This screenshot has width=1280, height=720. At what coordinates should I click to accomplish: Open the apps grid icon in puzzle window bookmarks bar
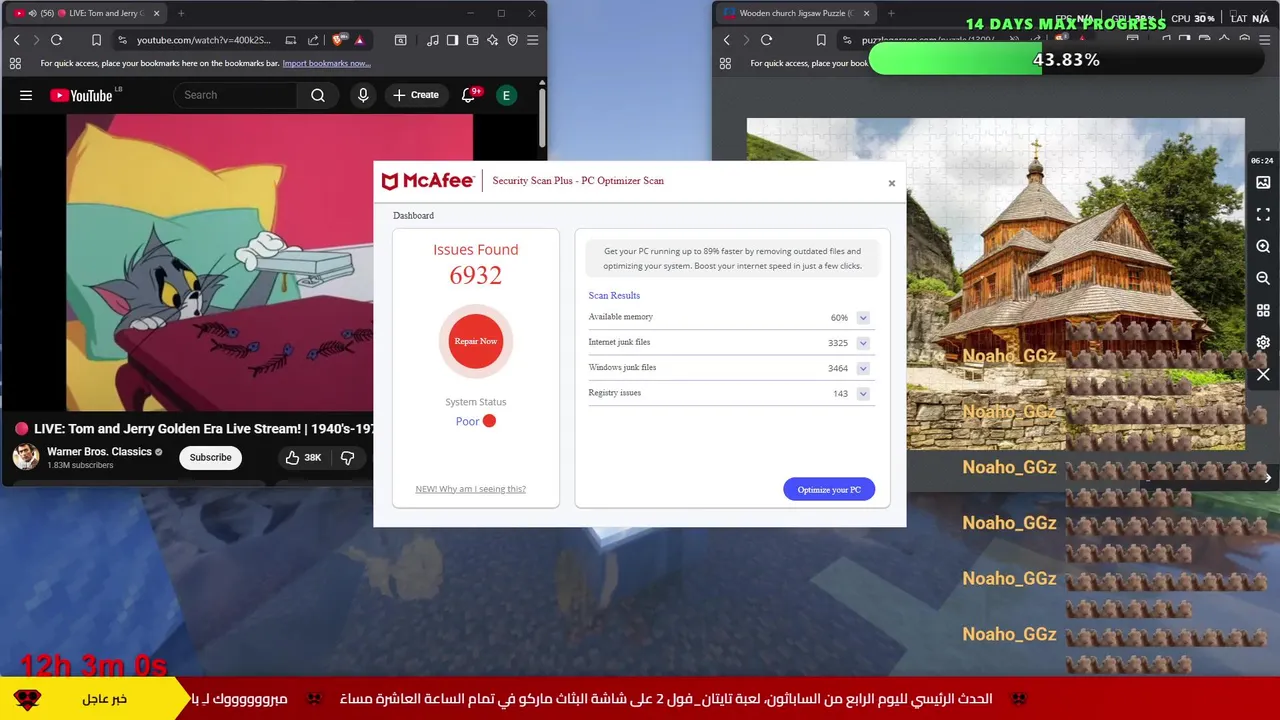725,63
